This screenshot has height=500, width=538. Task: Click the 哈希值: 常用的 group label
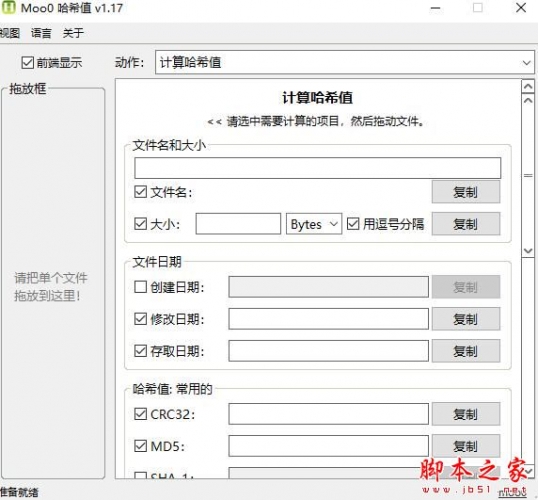click(173, 389)
